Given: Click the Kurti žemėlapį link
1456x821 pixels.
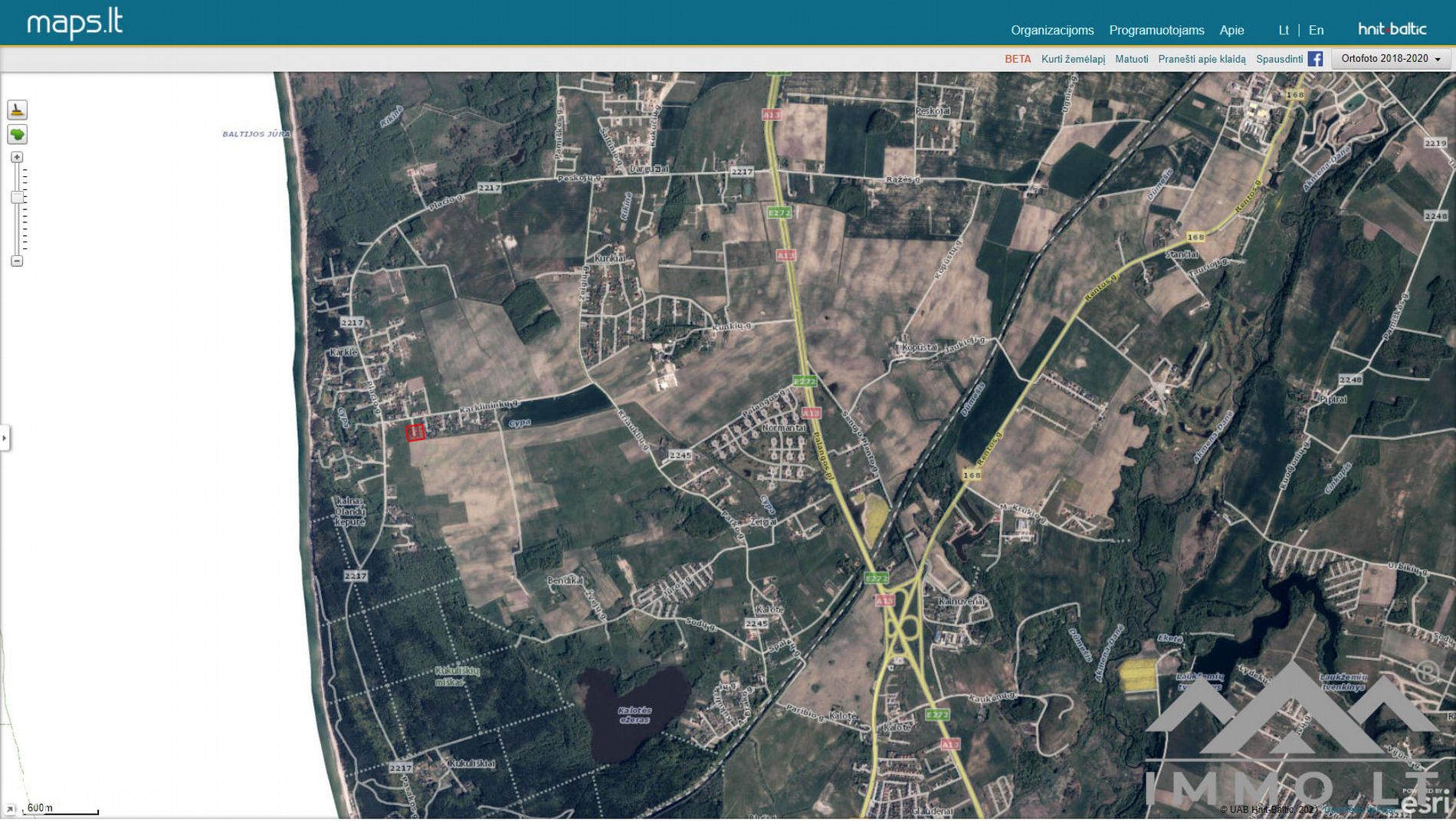Looking at the screenshot, I should point(1073,59).
